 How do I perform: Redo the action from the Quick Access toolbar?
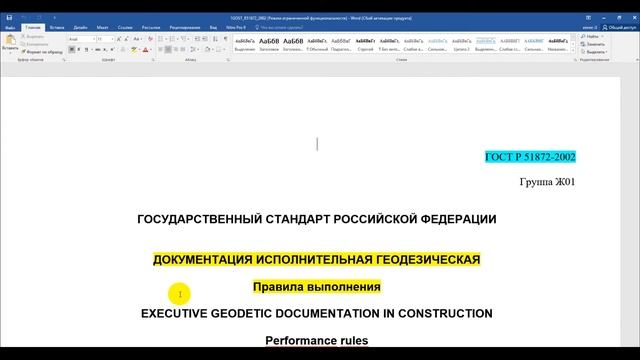tap(39, 18)
